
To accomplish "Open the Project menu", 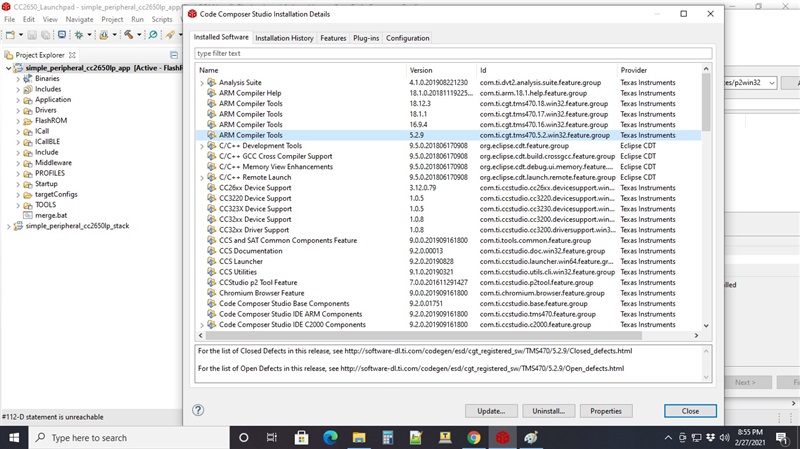I will (112, 19).
